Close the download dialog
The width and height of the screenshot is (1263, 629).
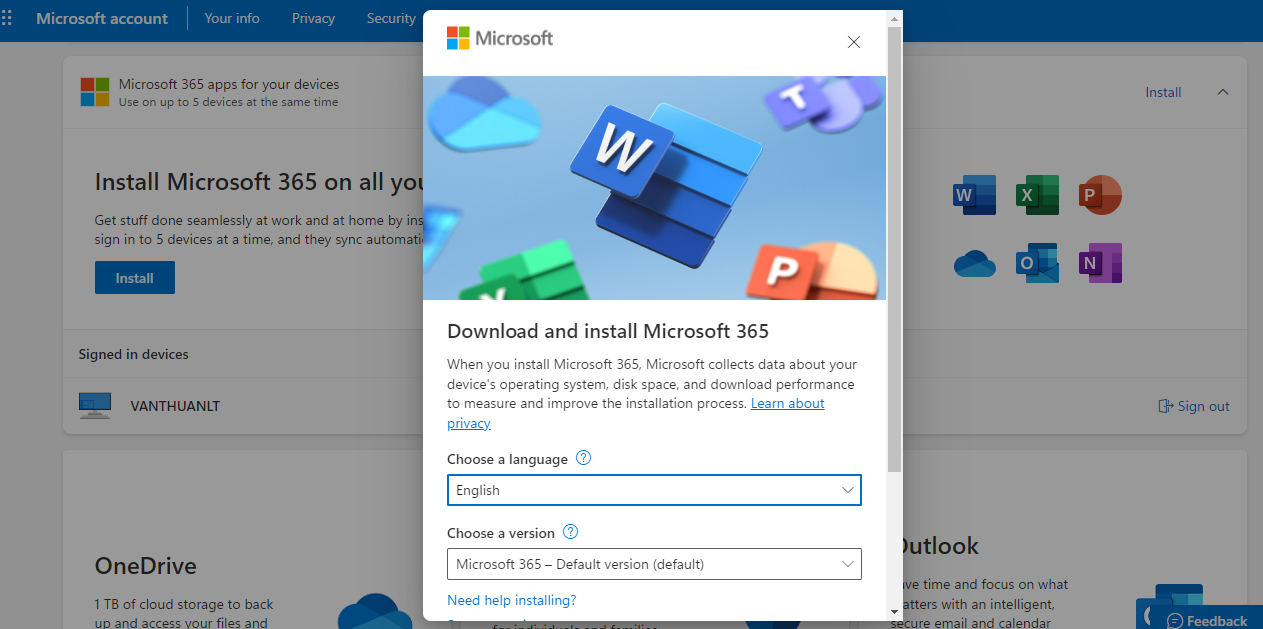click(x=853, y=42)
